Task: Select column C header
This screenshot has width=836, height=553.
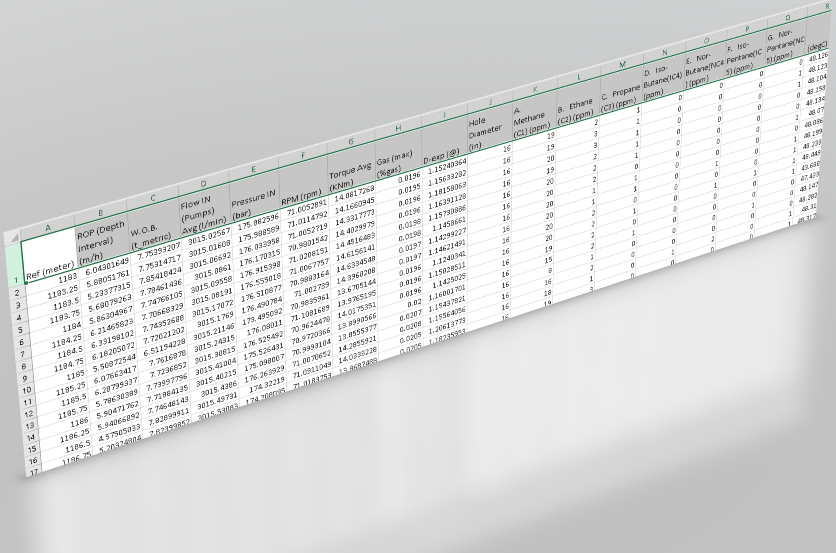Action: [x=152, y=198]
